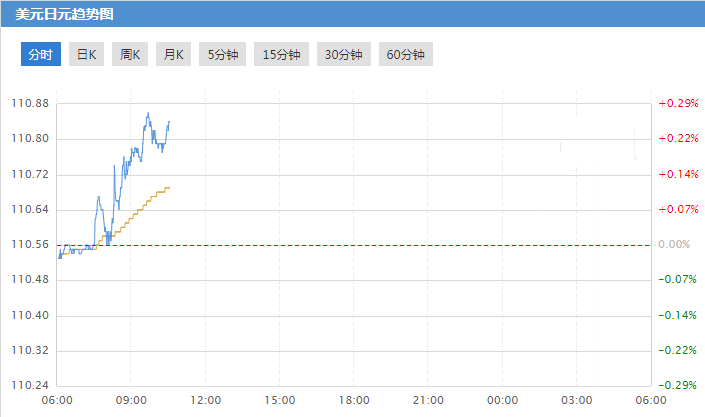Open the 周K chart tab
The height and width of the screenshot is (417, 705).
pyautogui.click(x=130, y=55)
